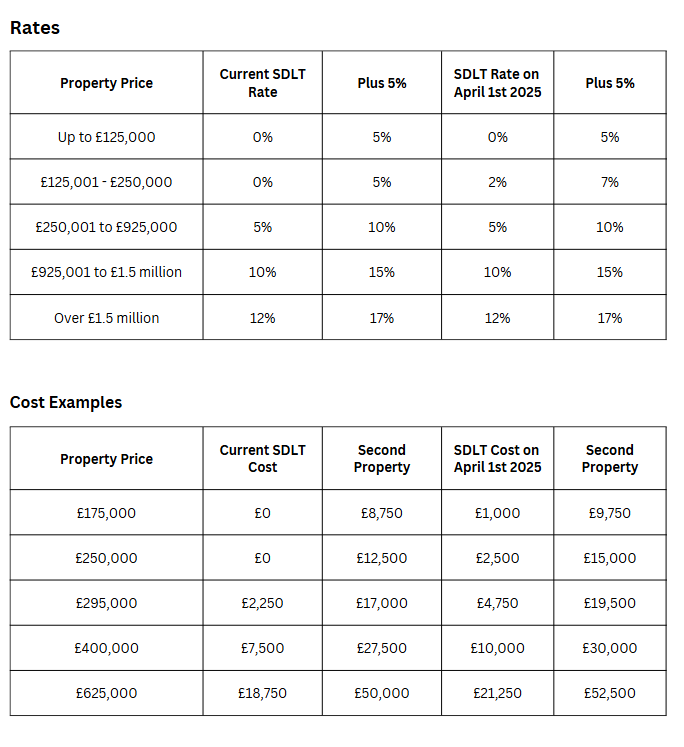Viewport: 684px width, 747px height.
Task: Click the £9,750 cost cell
Action: (x=610, y=513)
